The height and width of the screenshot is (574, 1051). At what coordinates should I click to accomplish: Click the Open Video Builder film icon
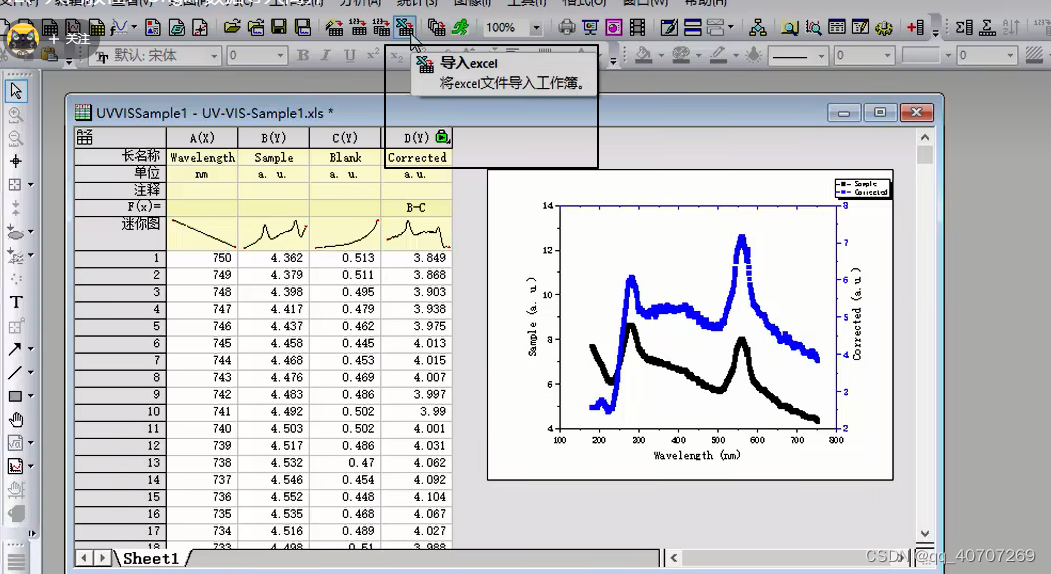pos(637,27)
